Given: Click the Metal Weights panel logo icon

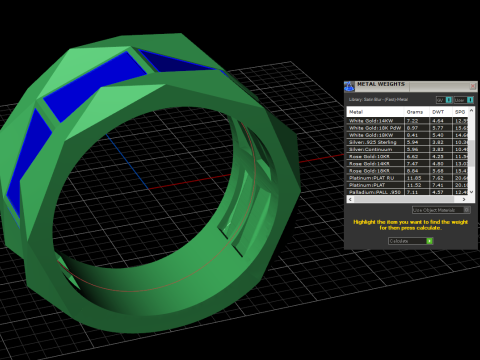Looking at the screenshot, I should (x=349, y=86).
